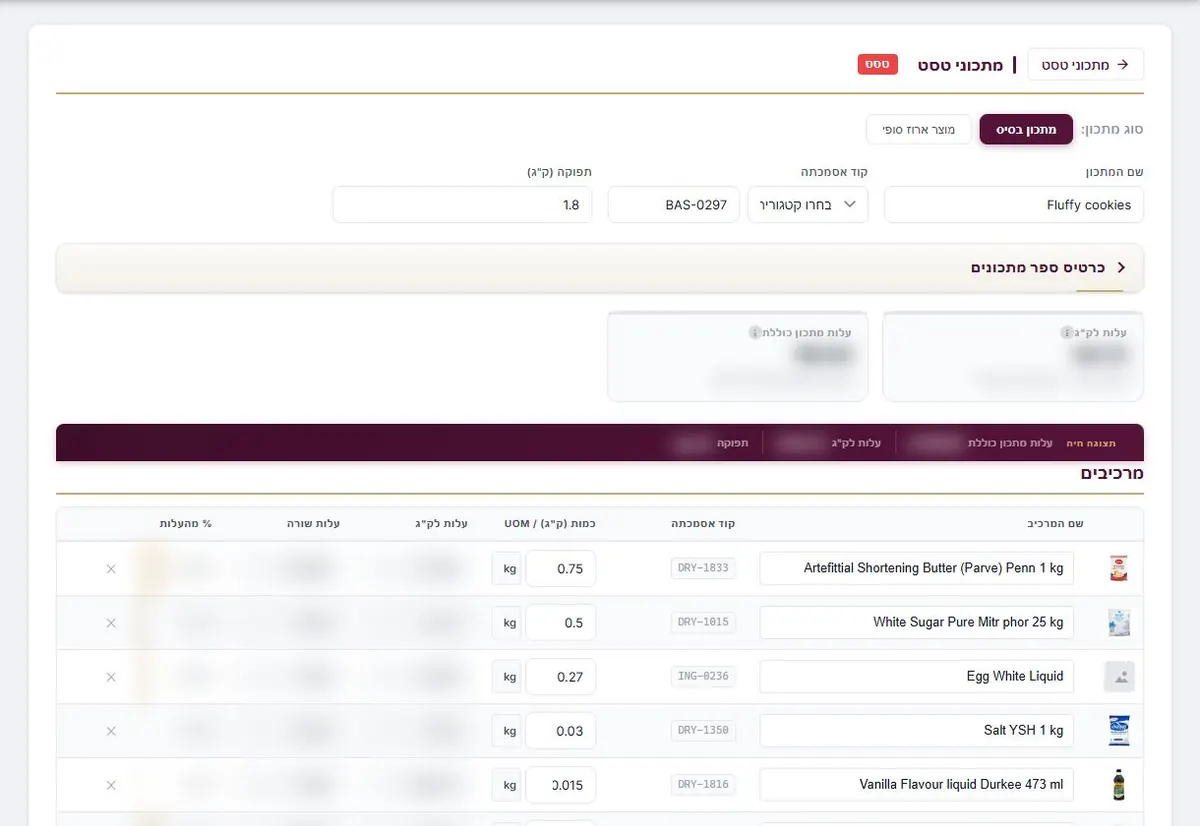Click the red טסט badge

(878, 64)
